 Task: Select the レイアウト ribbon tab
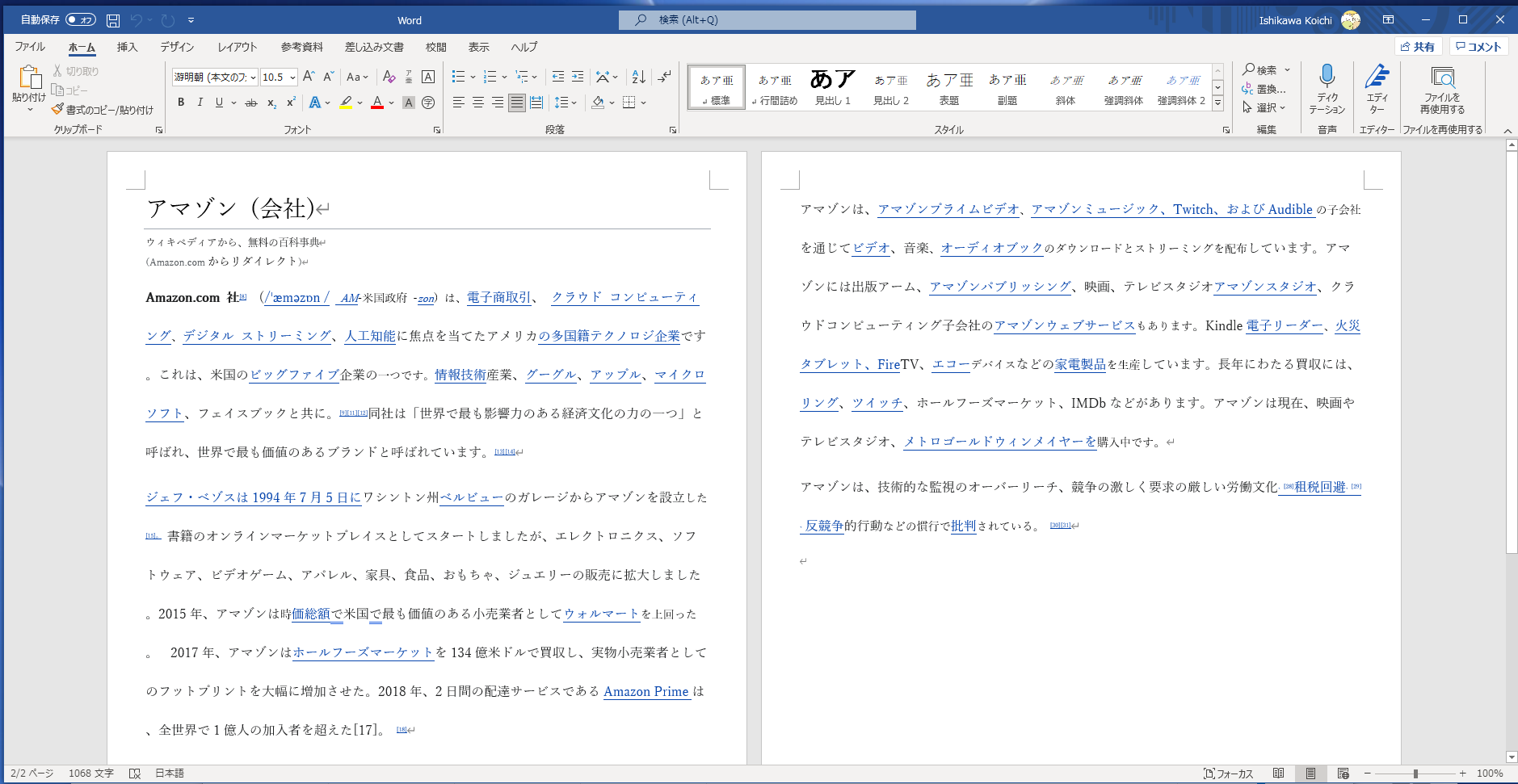click(237, 47)
